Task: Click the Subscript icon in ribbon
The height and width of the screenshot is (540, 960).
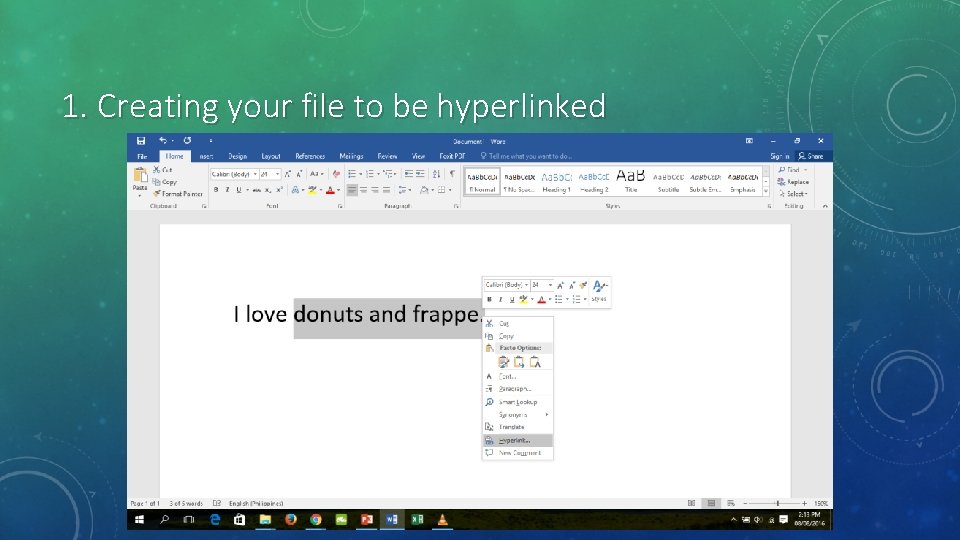Action: point(268,190)
